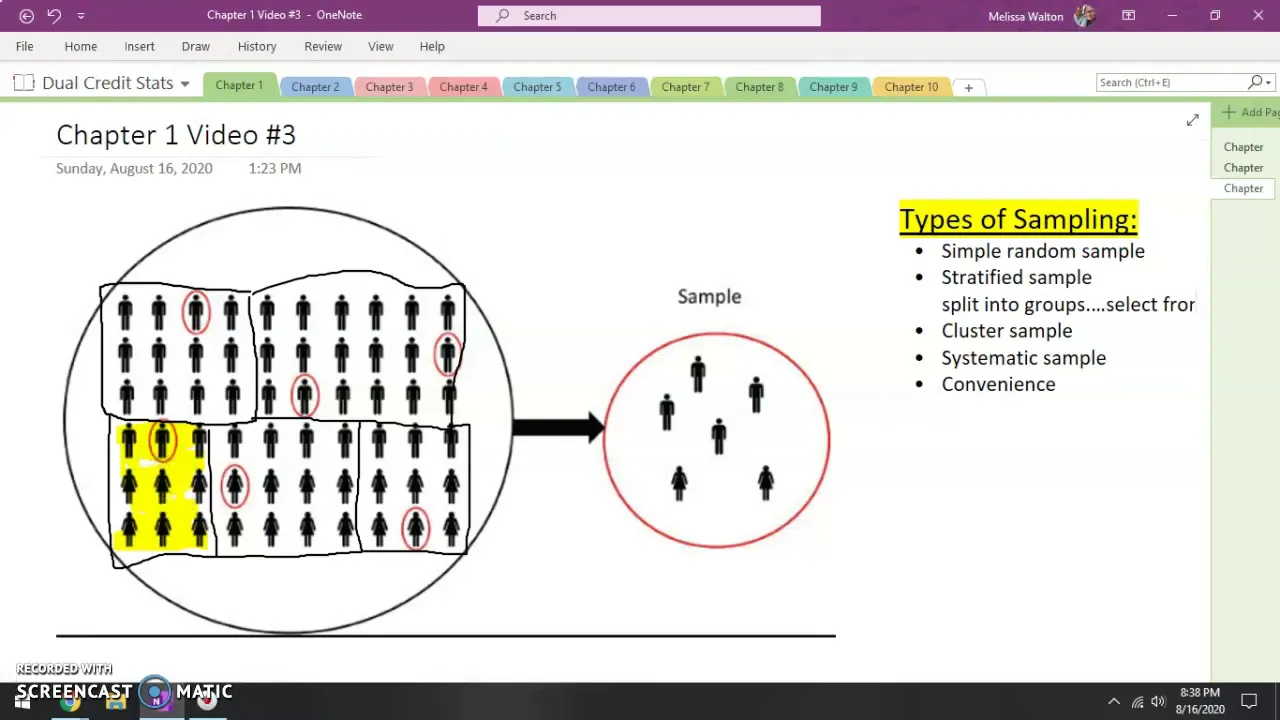Click the Systematic sample bullet
This screenshot has width=1280, height=720.
[1024, 358]
